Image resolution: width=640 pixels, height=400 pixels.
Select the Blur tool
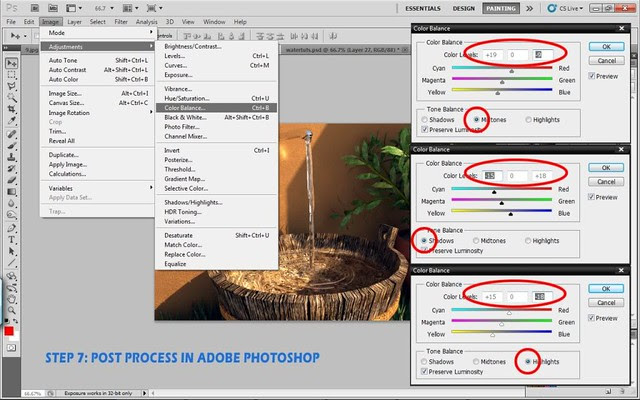pyautogui.click(x=11, y=203)
